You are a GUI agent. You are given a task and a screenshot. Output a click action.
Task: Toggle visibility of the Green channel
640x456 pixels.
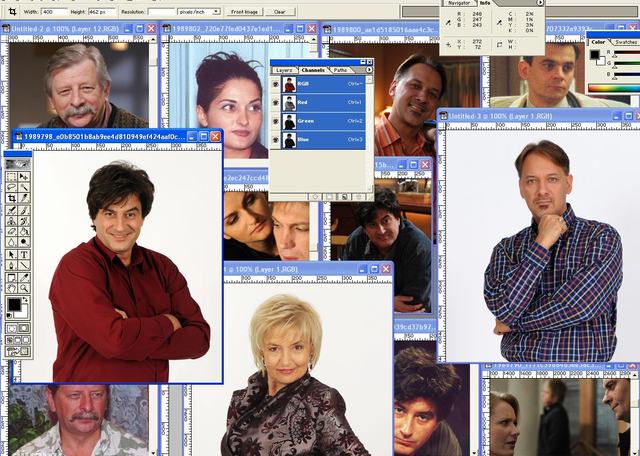[x=276, y=121]
